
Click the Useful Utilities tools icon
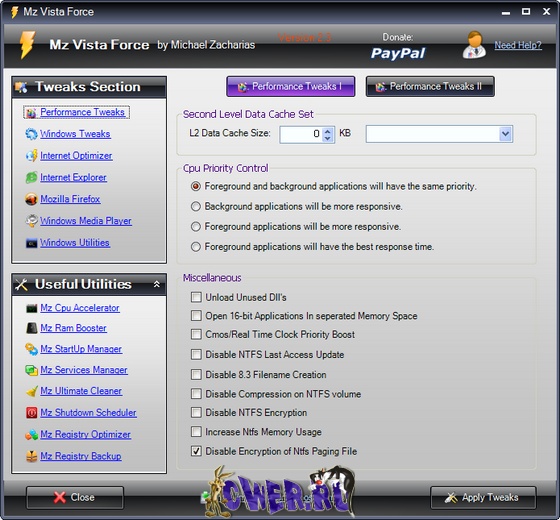click(x=21, y=285)
